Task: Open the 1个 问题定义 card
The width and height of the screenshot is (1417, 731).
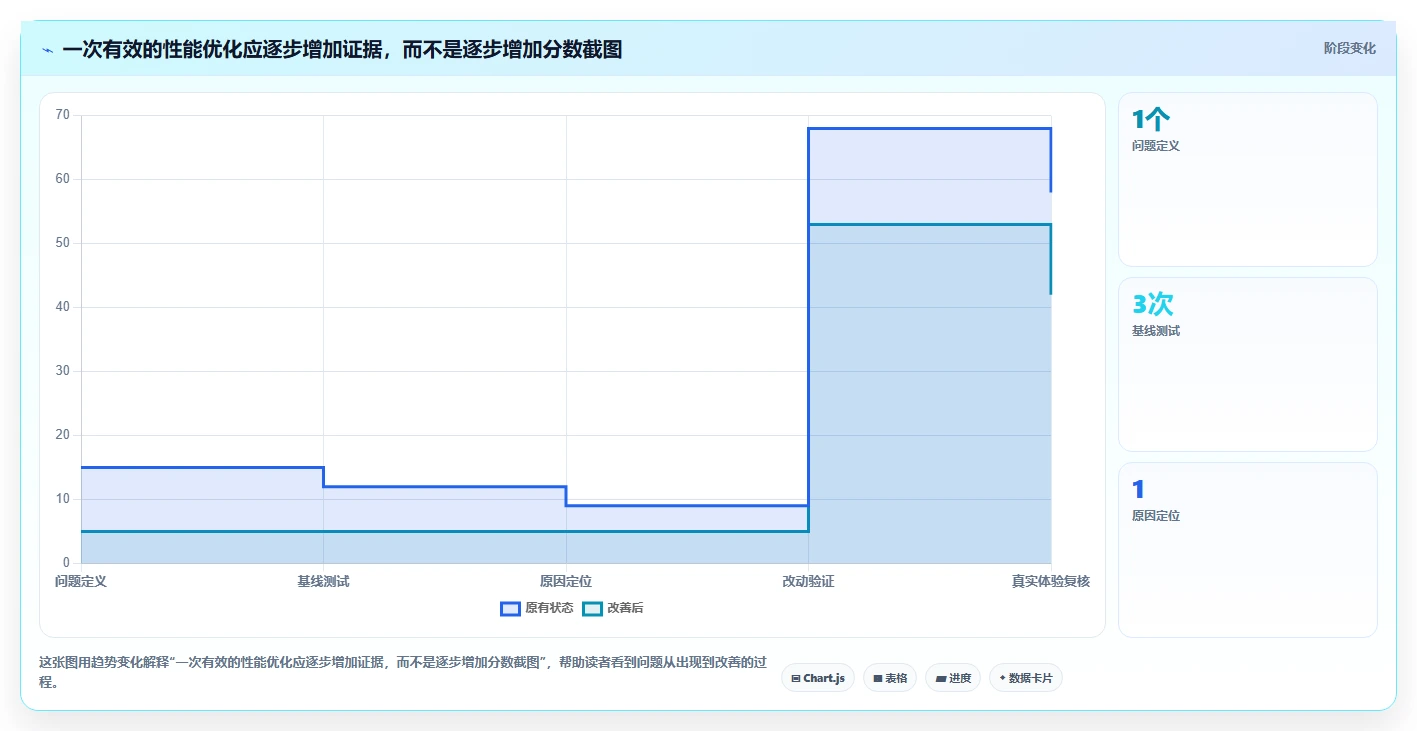Action: (x=1247, y=179)
